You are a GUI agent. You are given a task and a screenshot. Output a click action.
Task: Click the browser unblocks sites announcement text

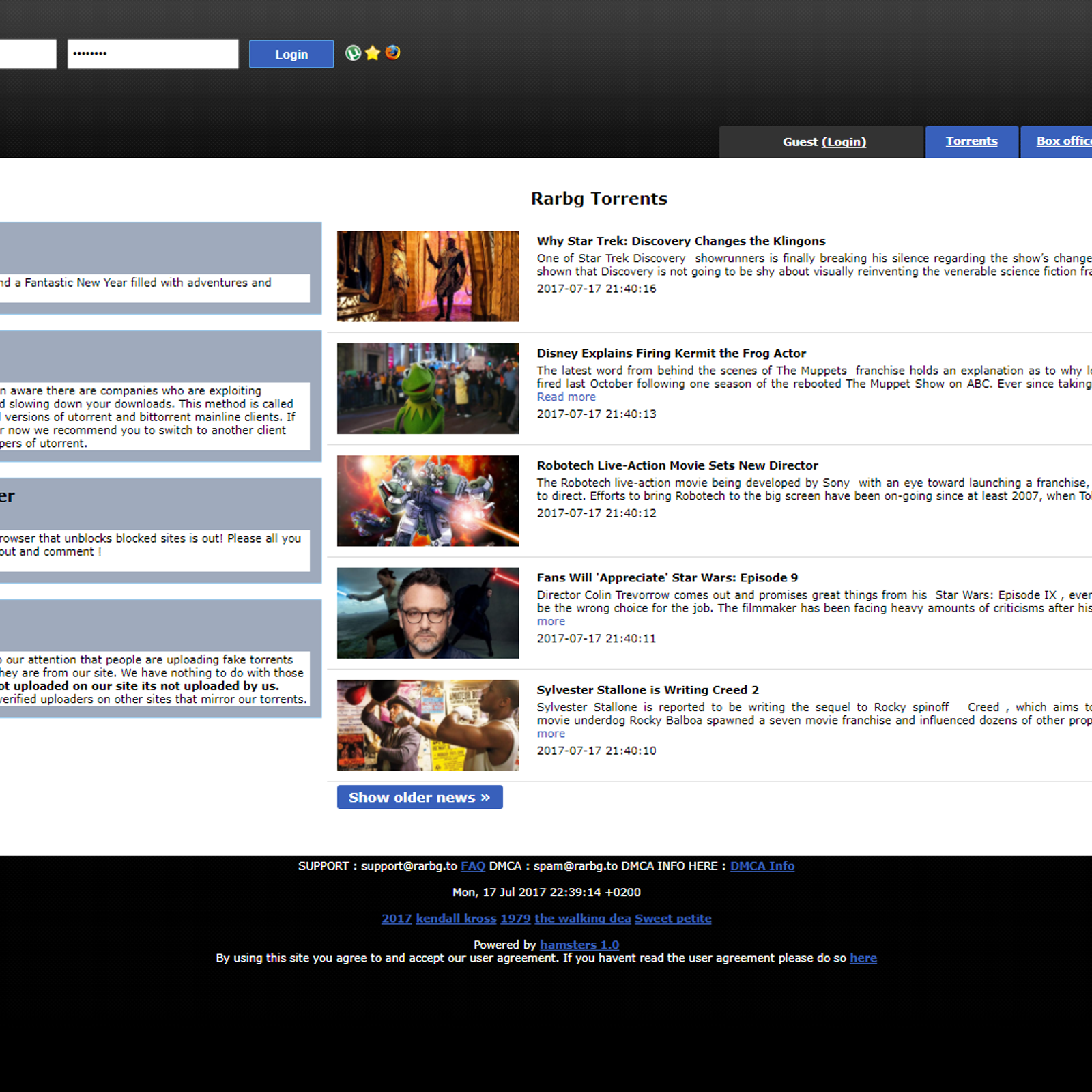(150, 545)
